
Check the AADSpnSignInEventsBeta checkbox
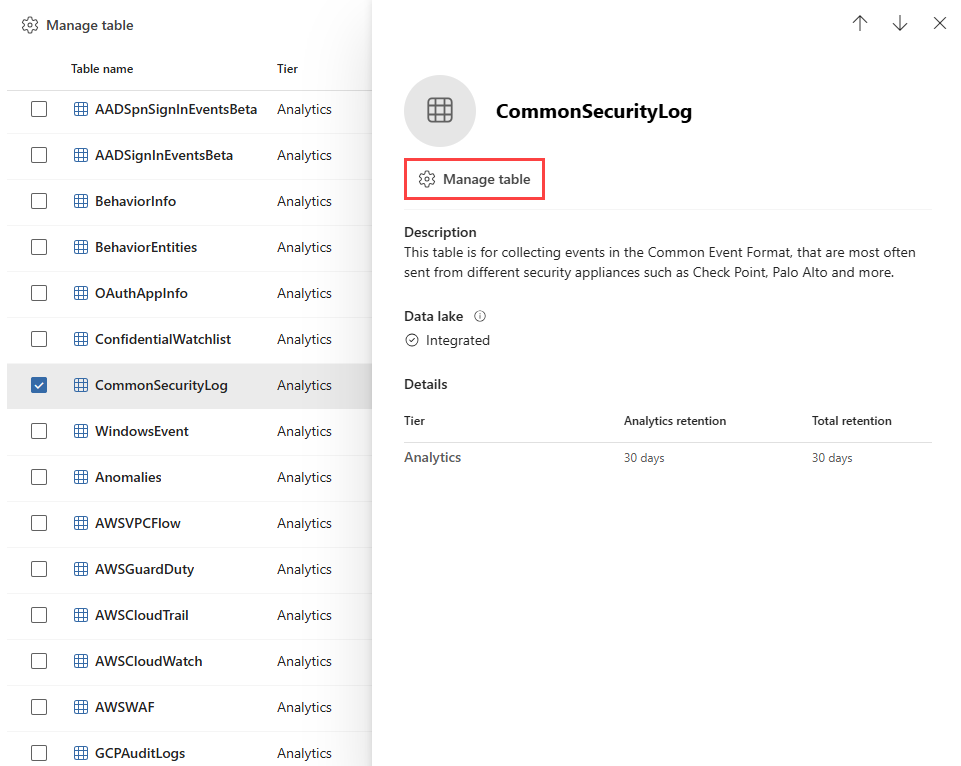tap(39, 109)
